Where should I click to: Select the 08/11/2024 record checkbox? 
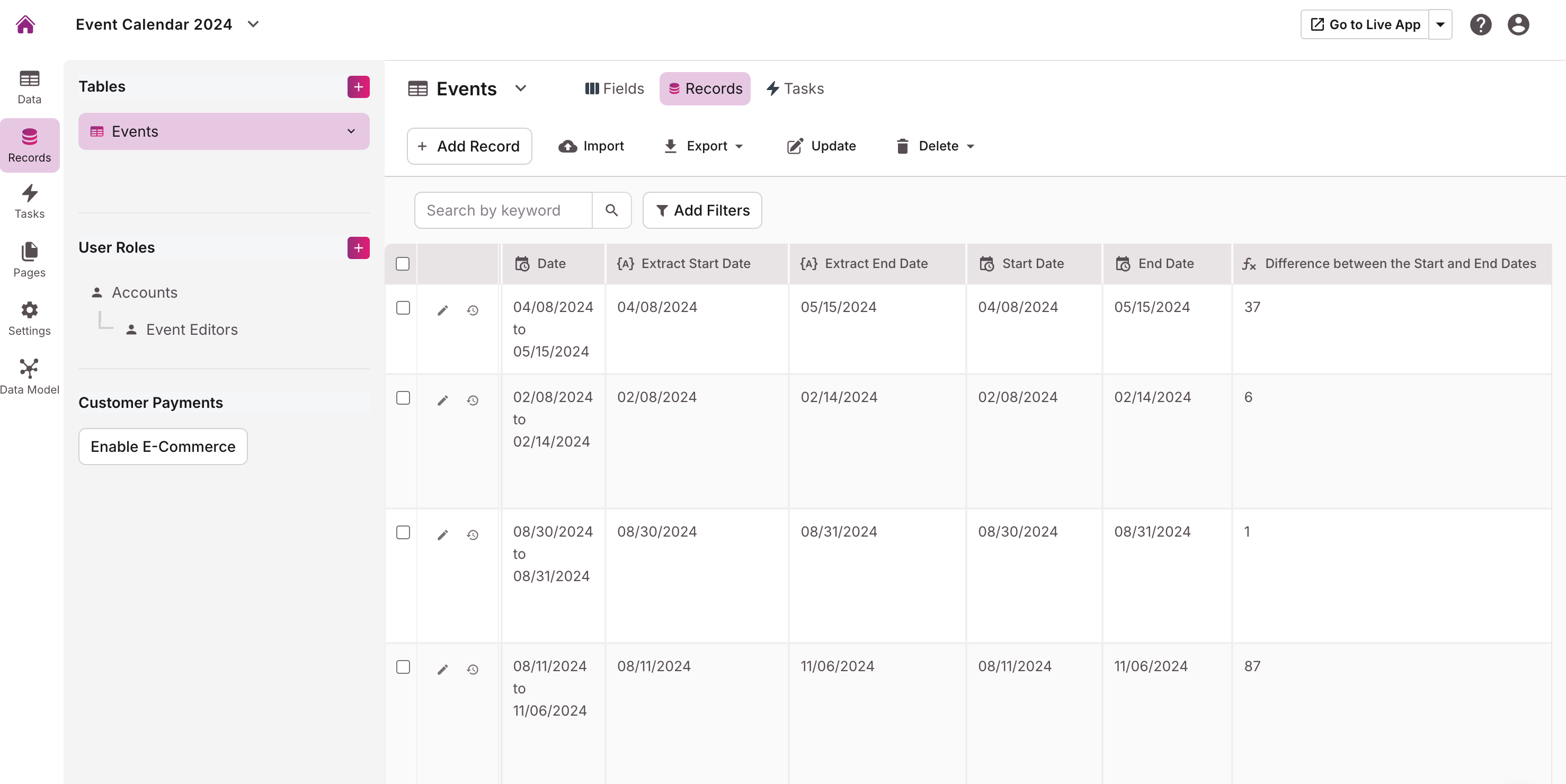pyautogui.click(x=403, y=667)
